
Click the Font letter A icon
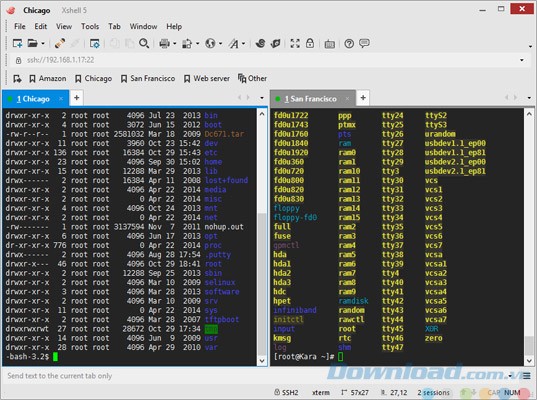pos(234,43)
